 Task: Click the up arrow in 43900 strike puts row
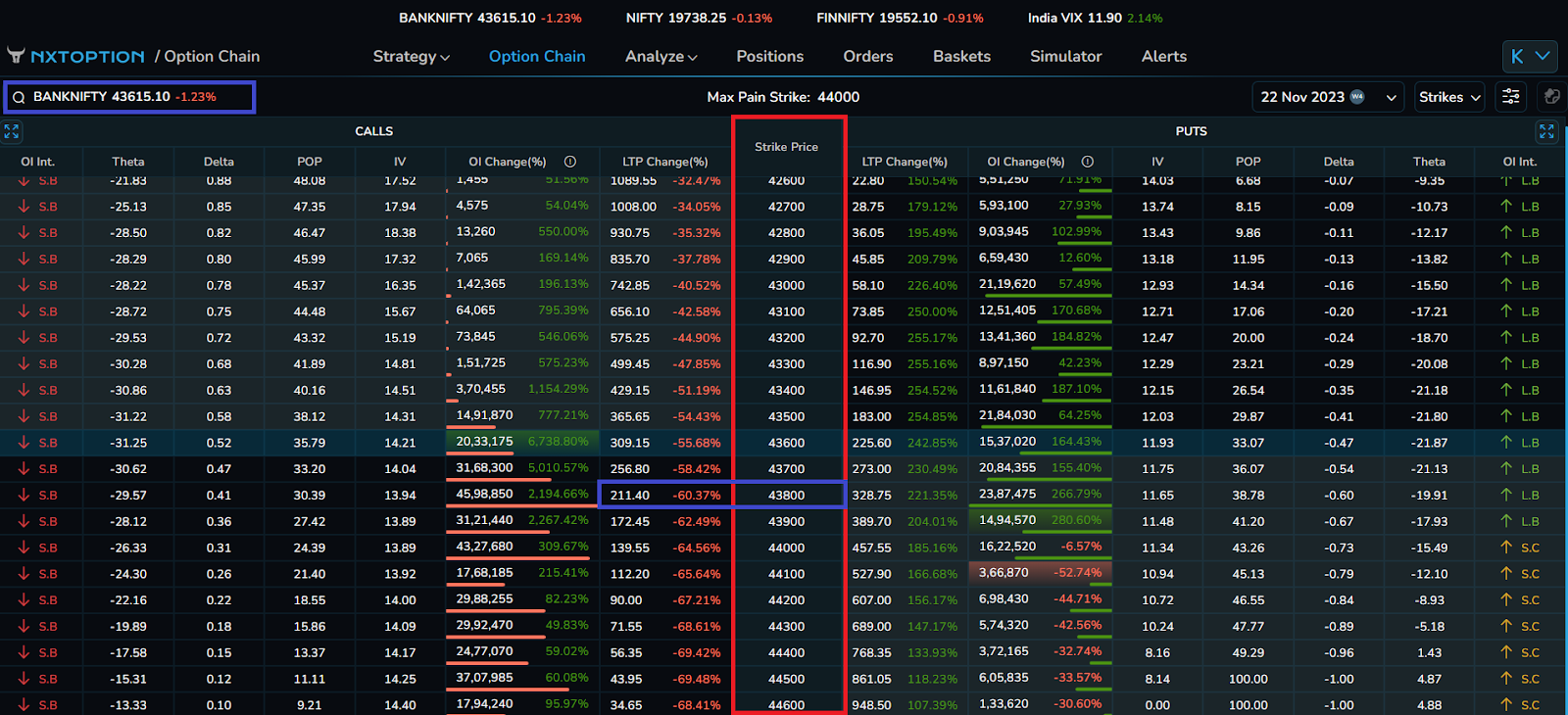tap(1506, 521)
